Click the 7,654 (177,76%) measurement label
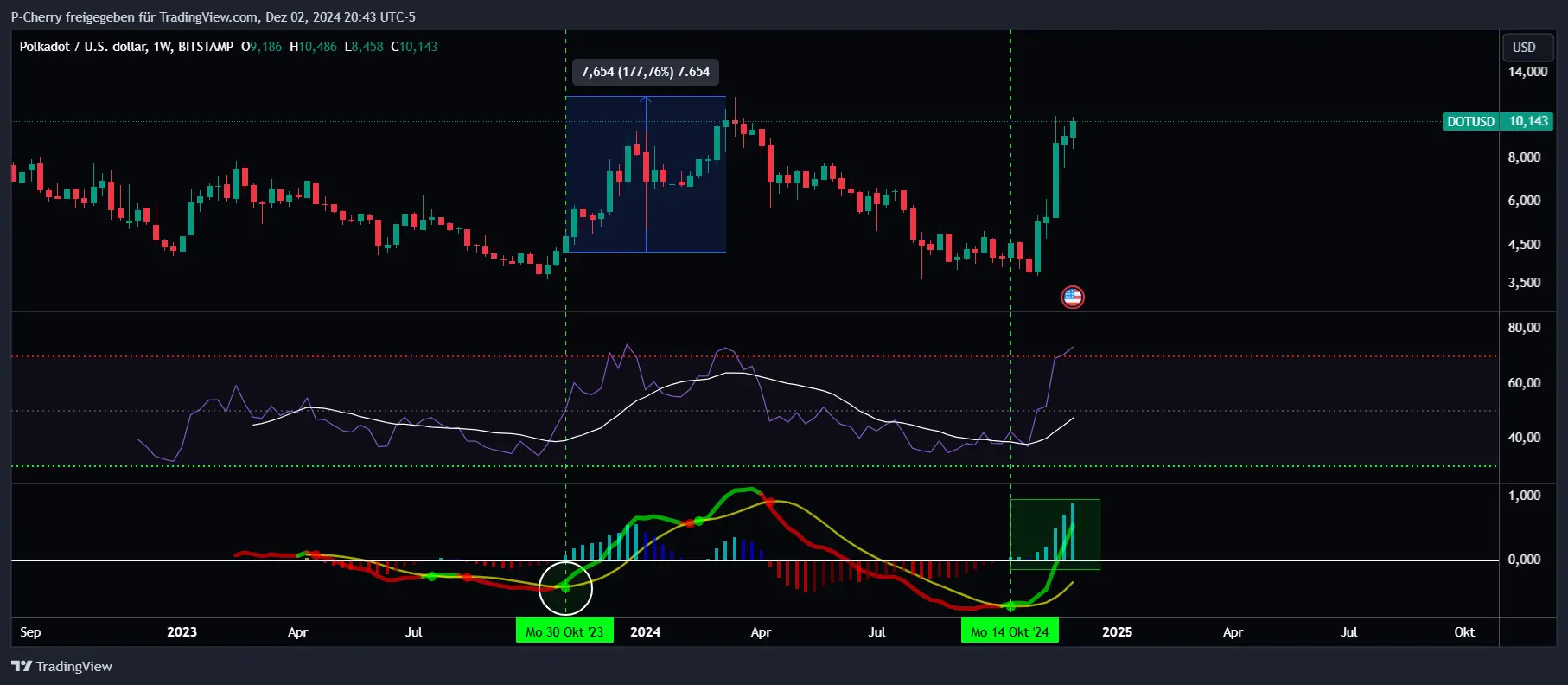The height and width of the screenshot is (685, 1568). (646, 72)
